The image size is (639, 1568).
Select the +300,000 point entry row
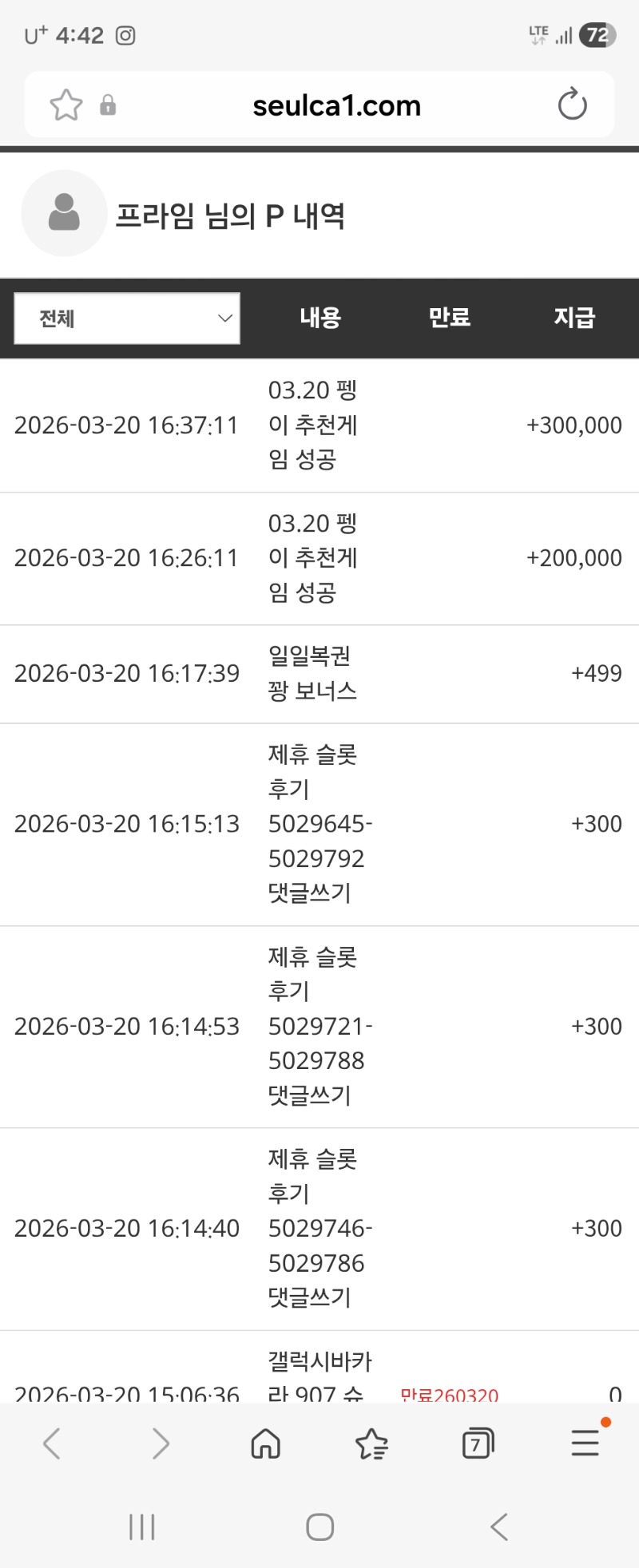(319, 426)
